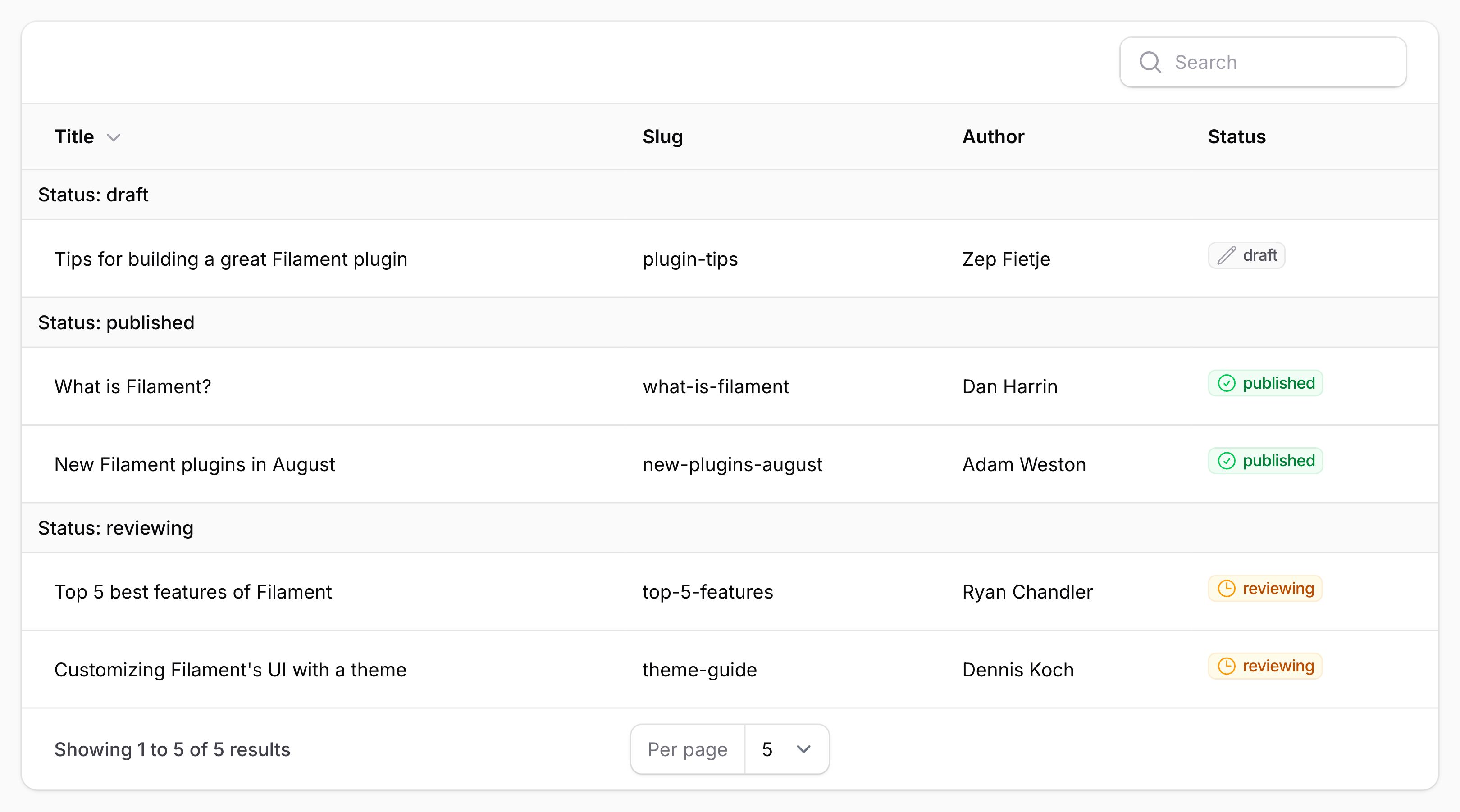Sort by the Title column header
Viewport: 1460px width, 812px height.
click(74, 136)
